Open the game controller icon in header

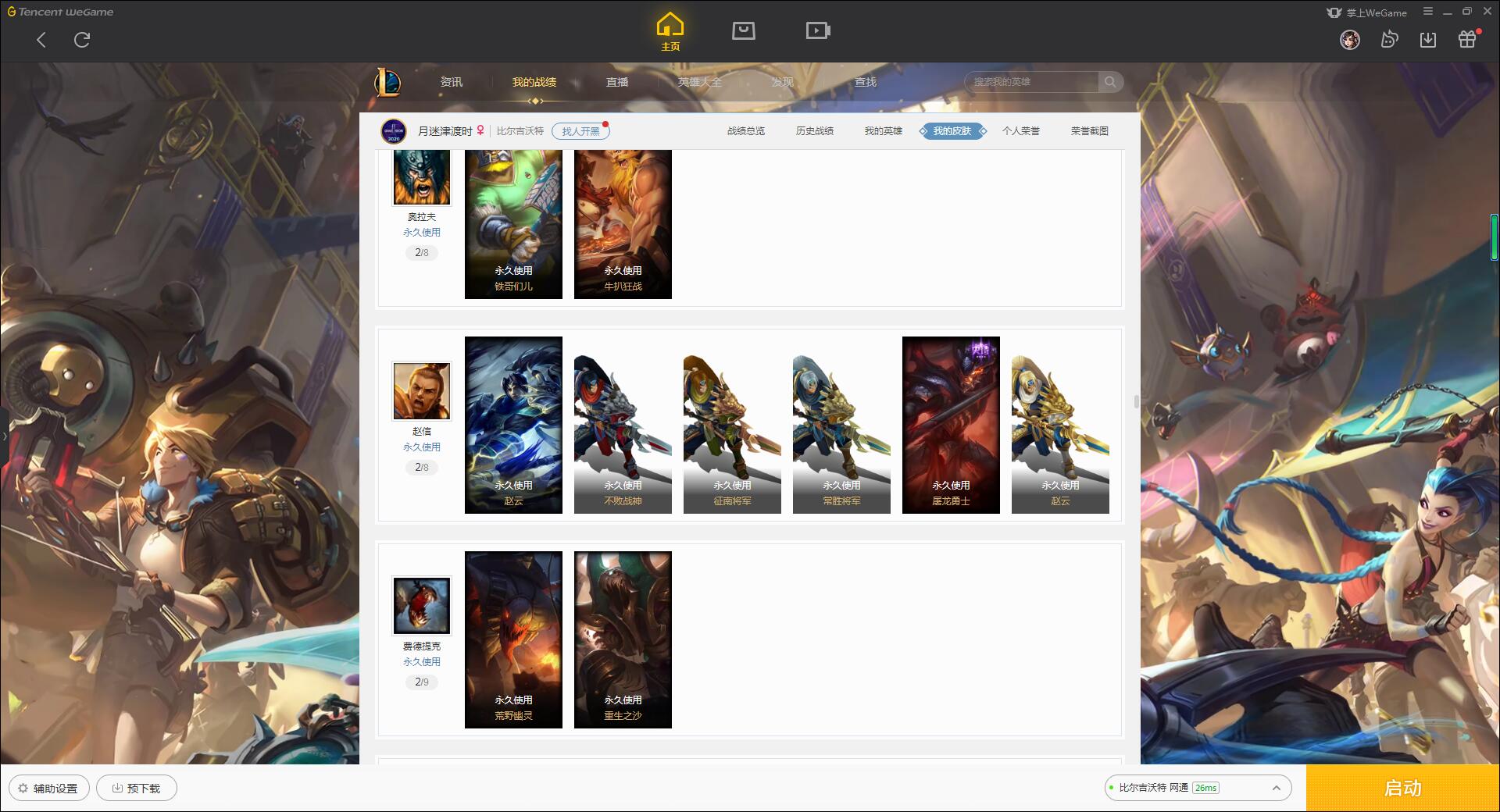(x=1389, y=39)
